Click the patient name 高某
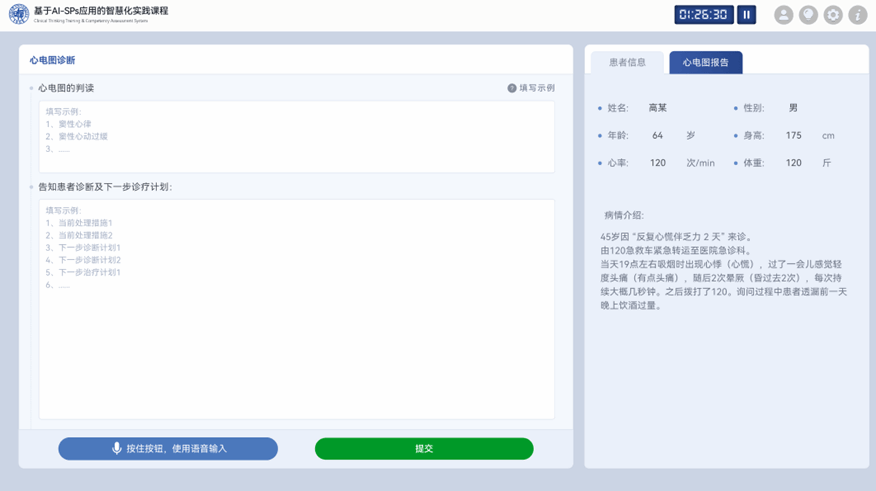The width and height of the screenshot is (876, 491). pos(658,108)
